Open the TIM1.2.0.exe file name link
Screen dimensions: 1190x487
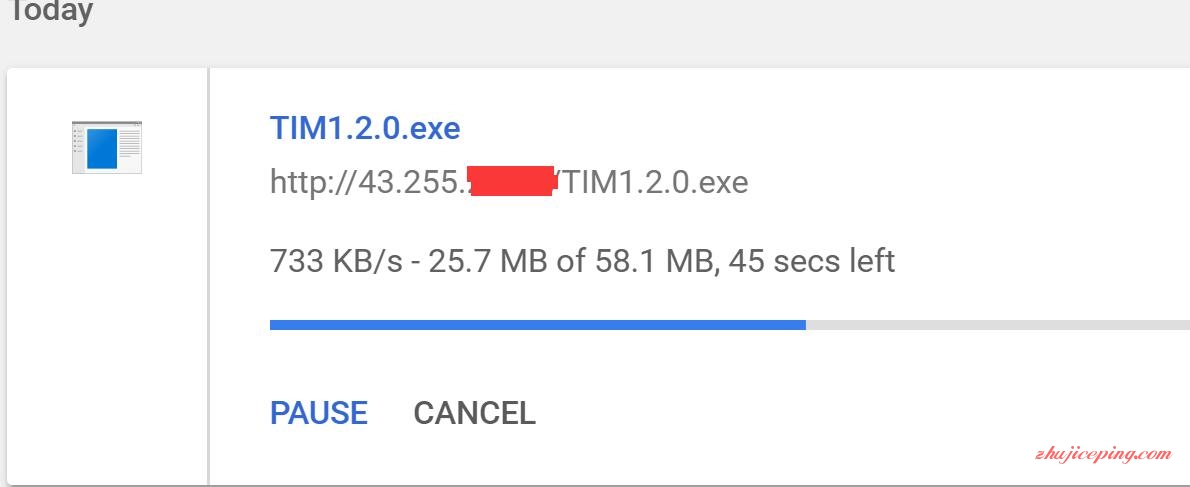coord(365,128)
